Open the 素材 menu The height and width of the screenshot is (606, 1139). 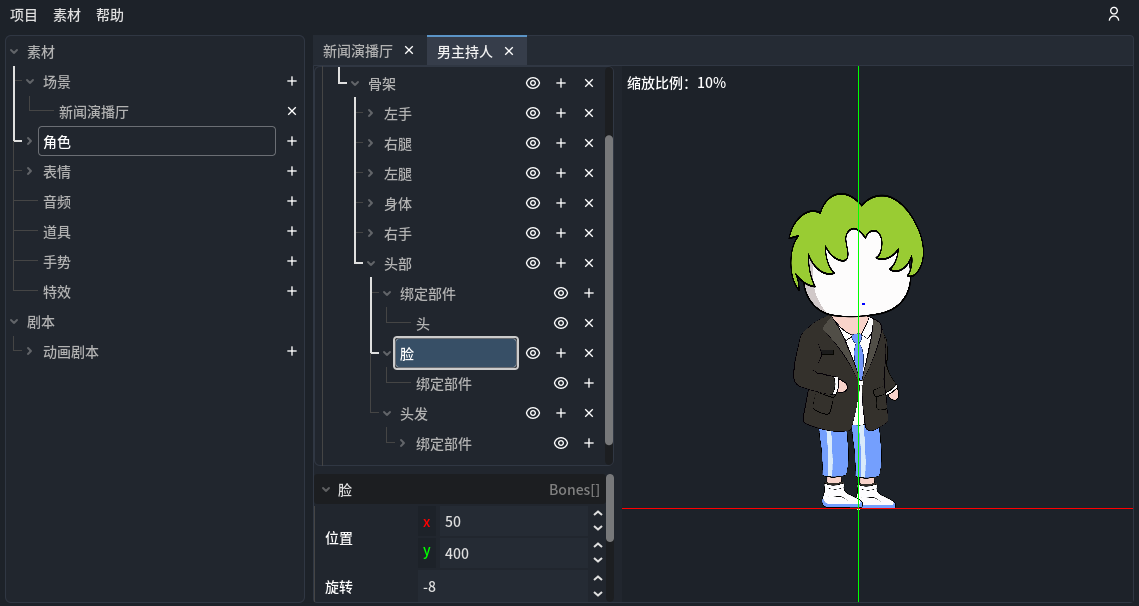[67, 15]
